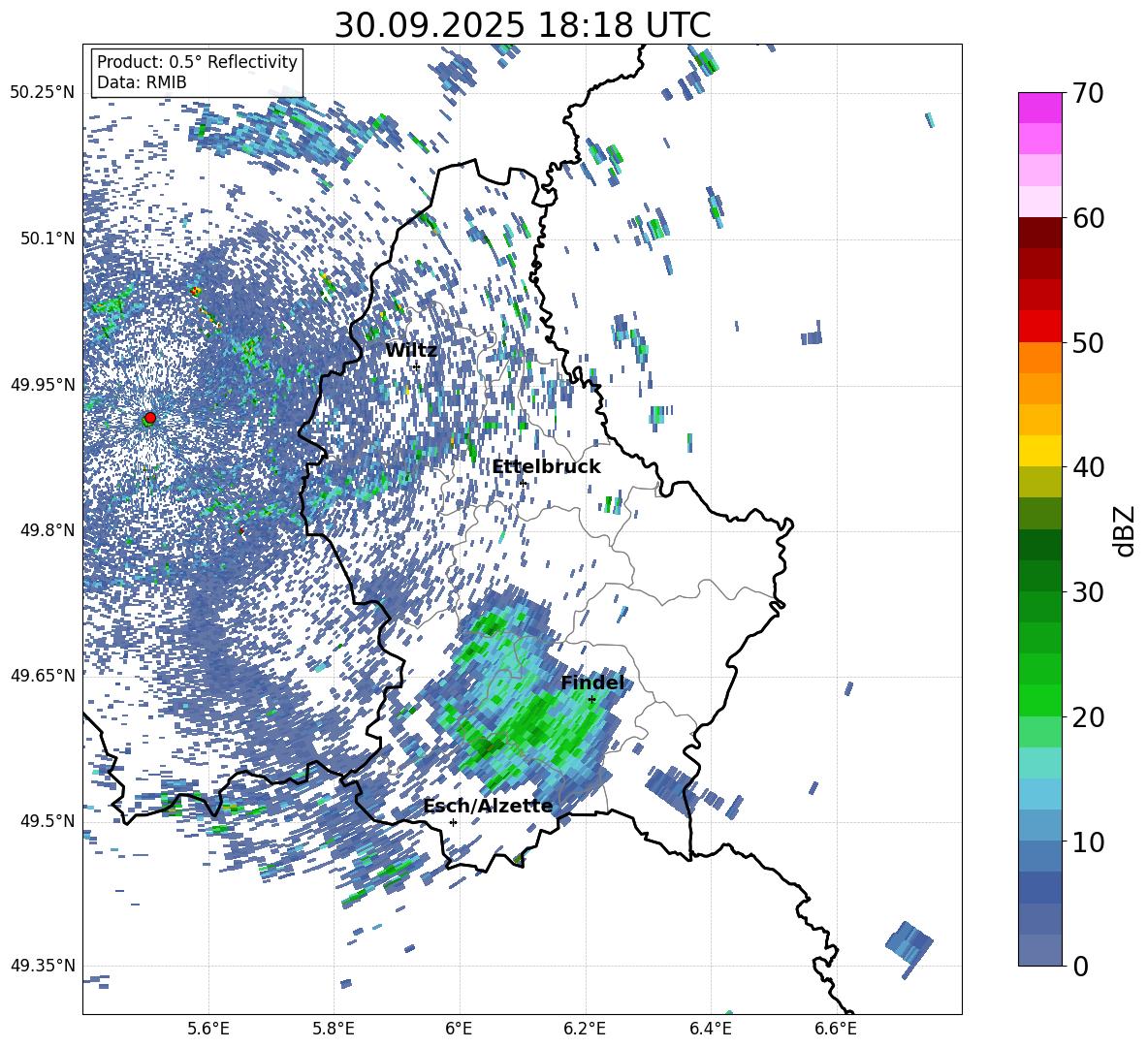Click the 50 value on the colorbar

pos(1088,343)
